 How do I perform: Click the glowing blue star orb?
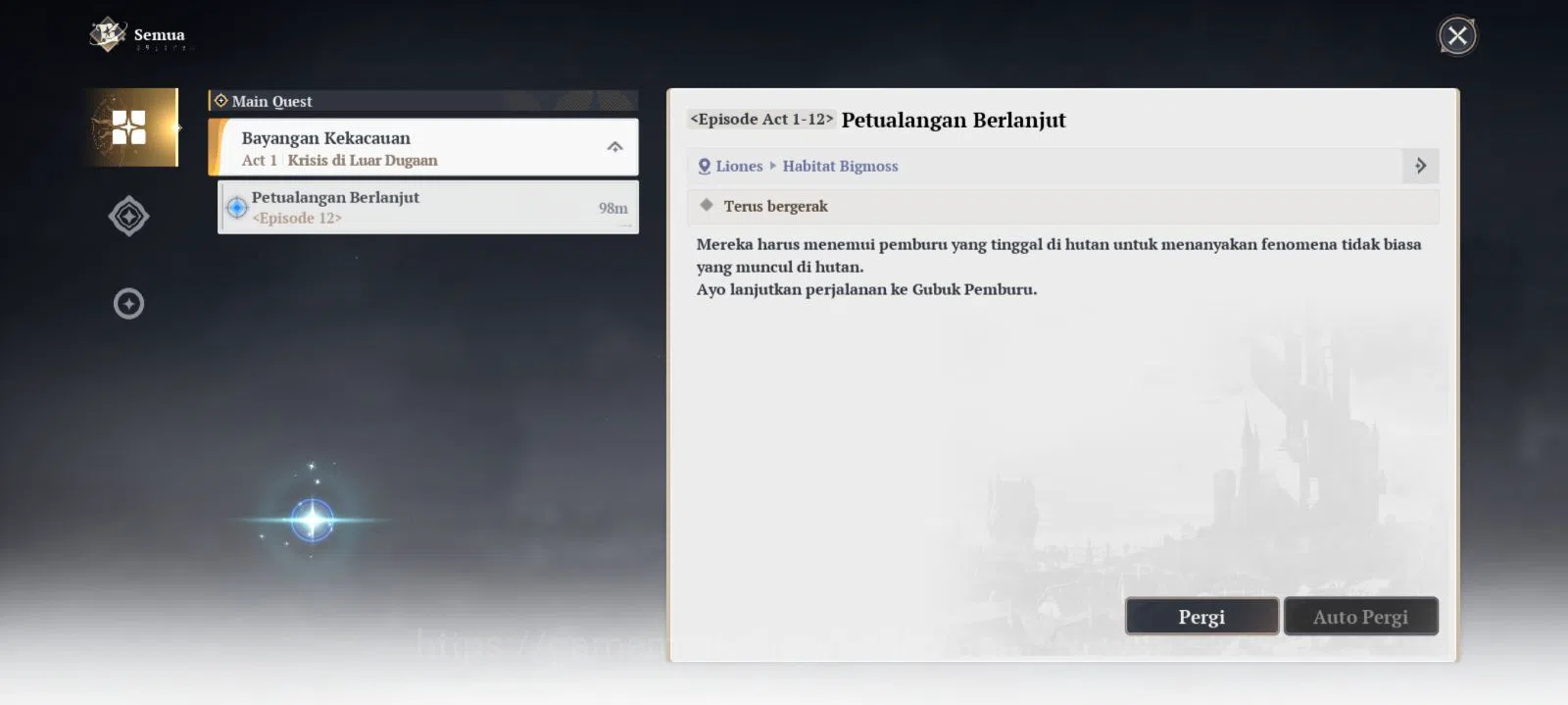point(313,520)
